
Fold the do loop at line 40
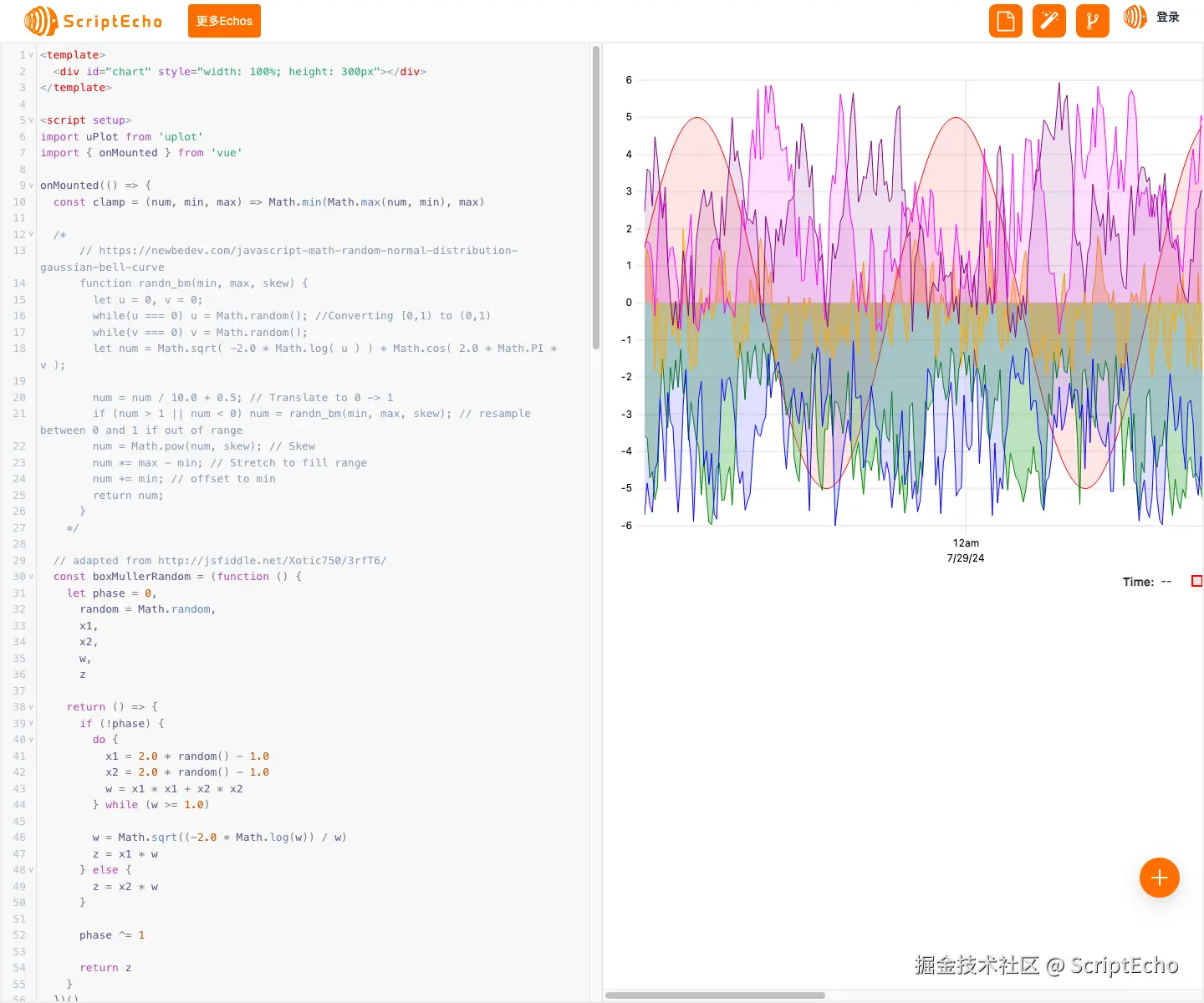[x=32, y=740]
